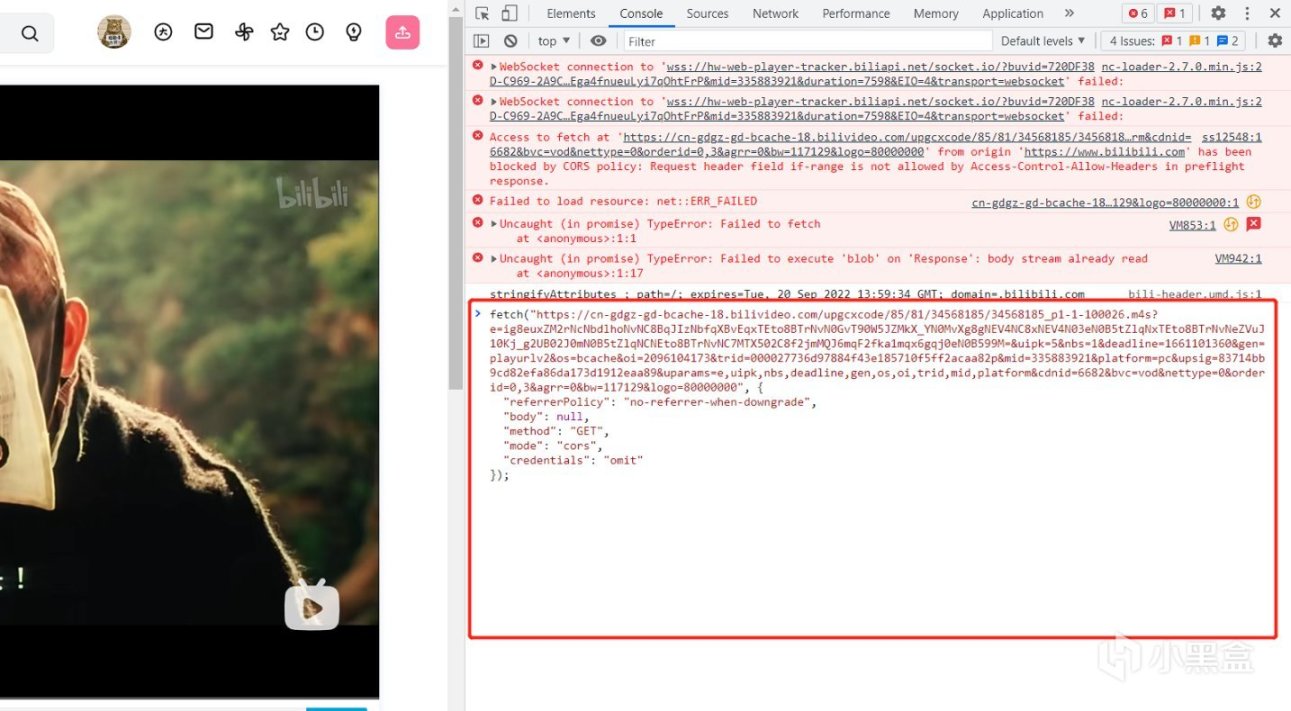
Task: Open the Memory tab
Action: 936,14
